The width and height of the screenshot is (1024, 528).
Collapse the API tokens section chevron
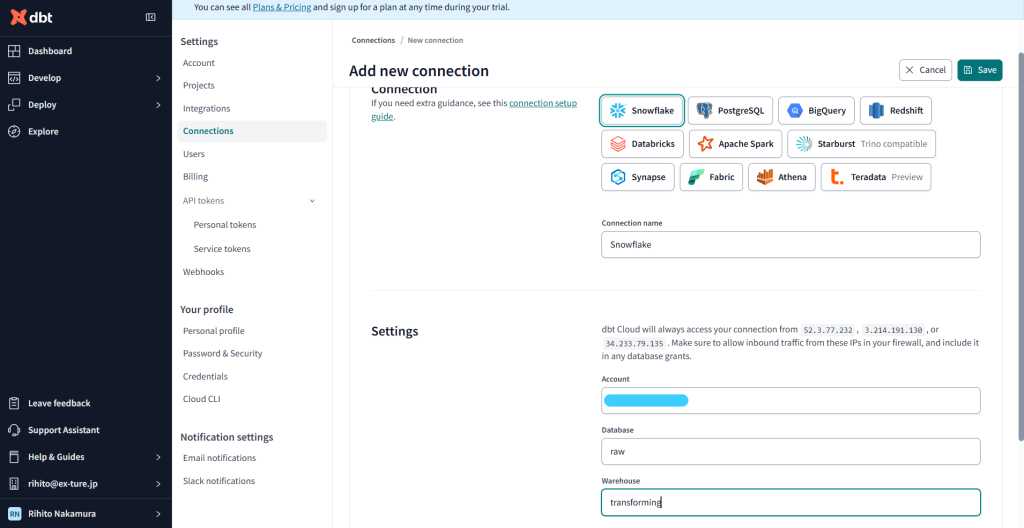coord(312,201)
